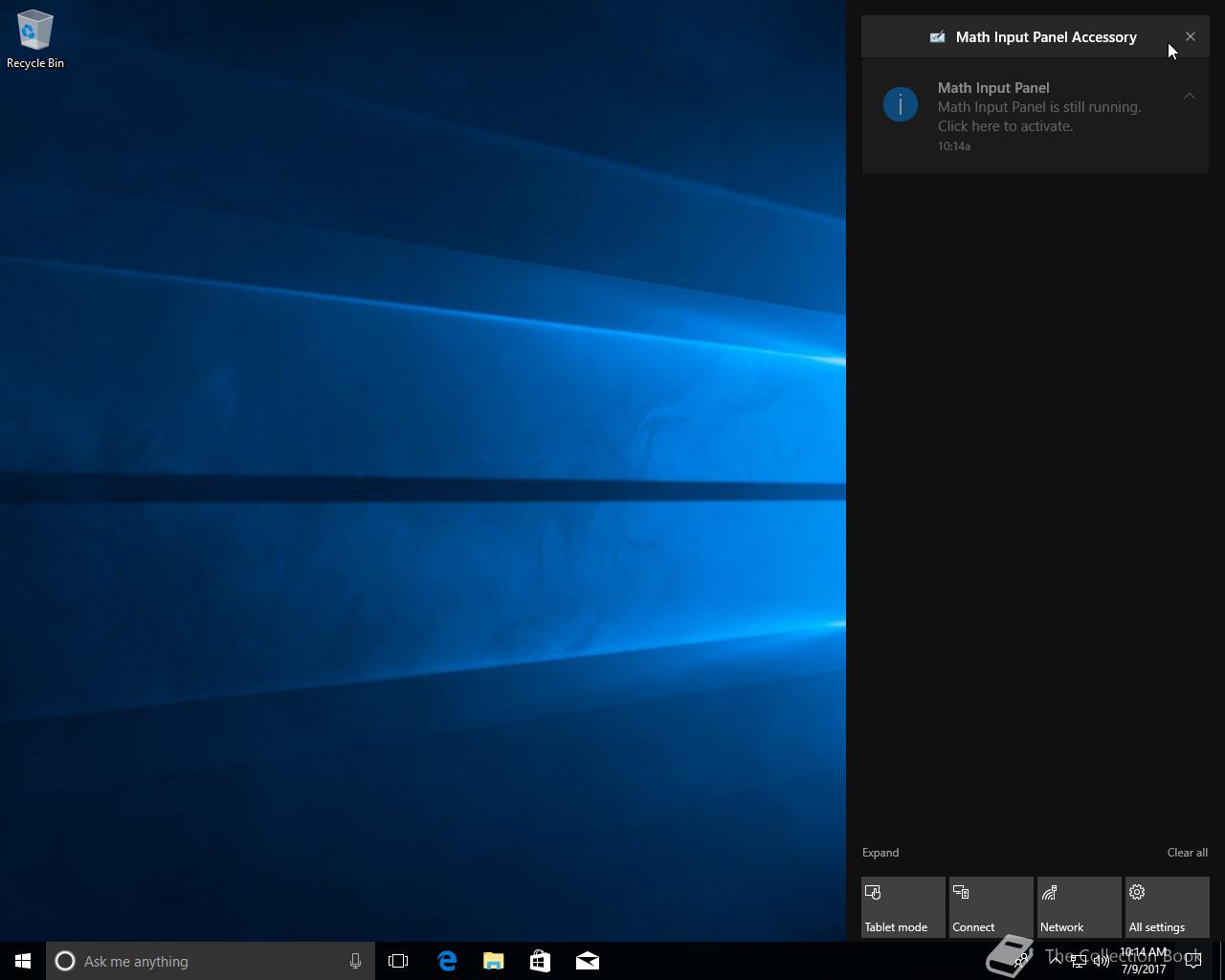Clear all notifications
The height and width of the screenshot is (980, 1225).
click(x=1187, y=853)
